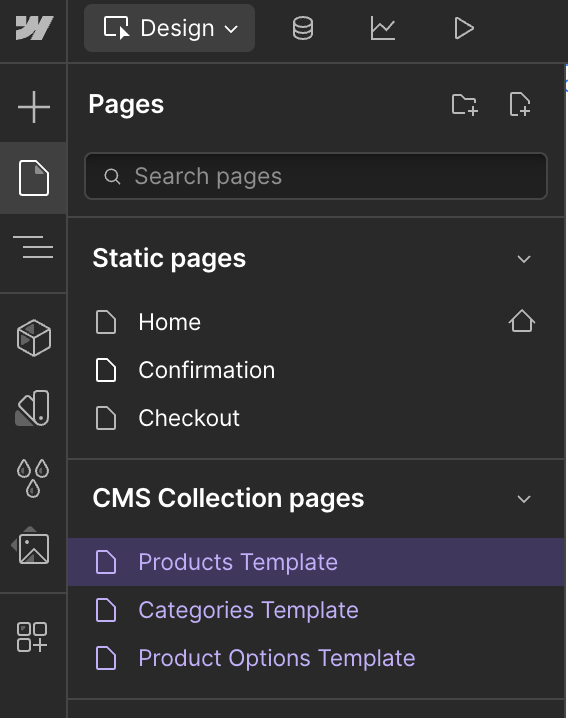
Task: Select the Checkout page
Action: coord(316,418)
